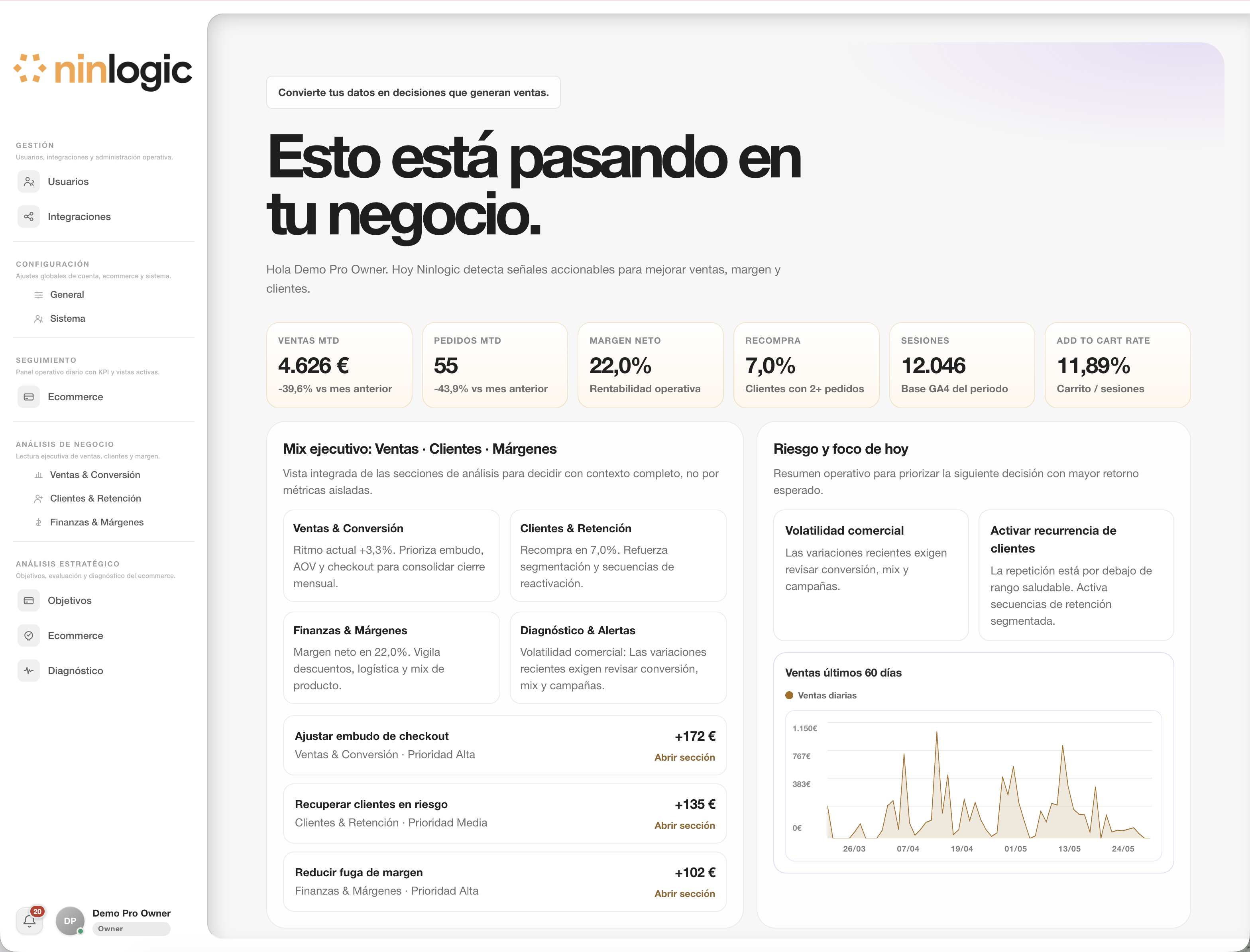Click the Riesgo y foco de hoy heading

(841, 449)
